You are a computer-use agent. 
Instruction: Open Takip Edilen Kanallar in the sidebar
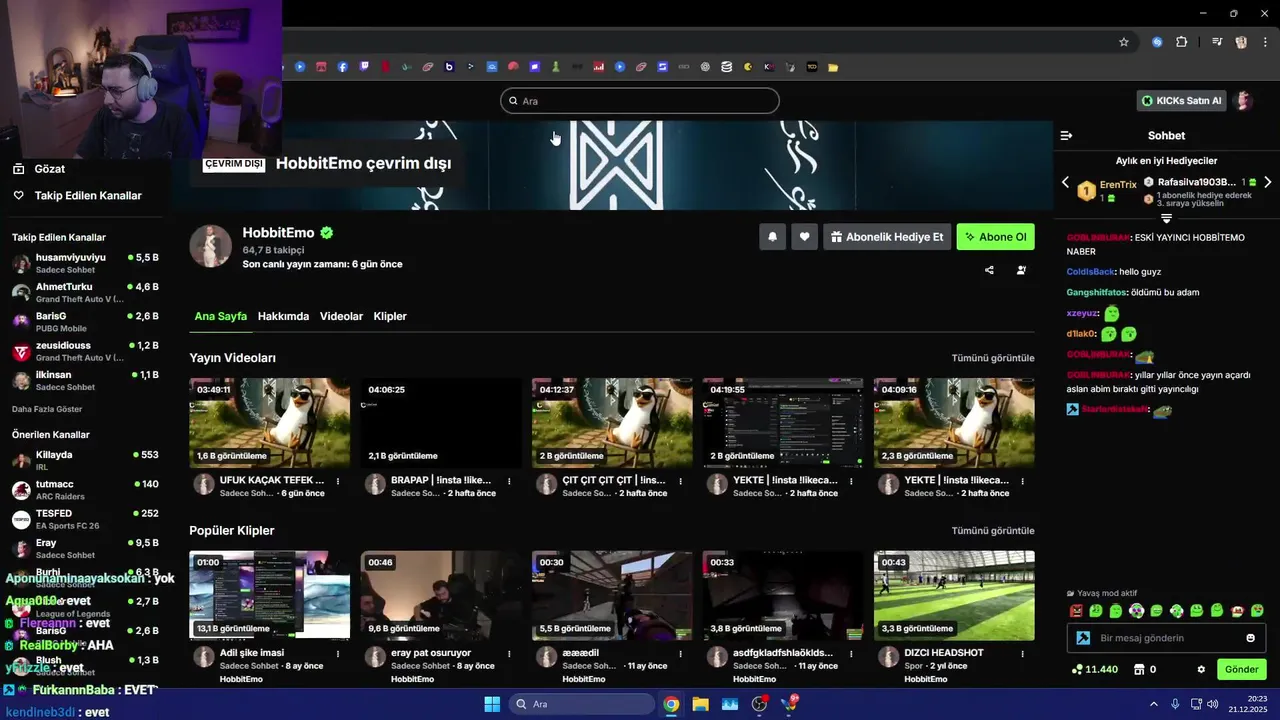tap(77, 196)
